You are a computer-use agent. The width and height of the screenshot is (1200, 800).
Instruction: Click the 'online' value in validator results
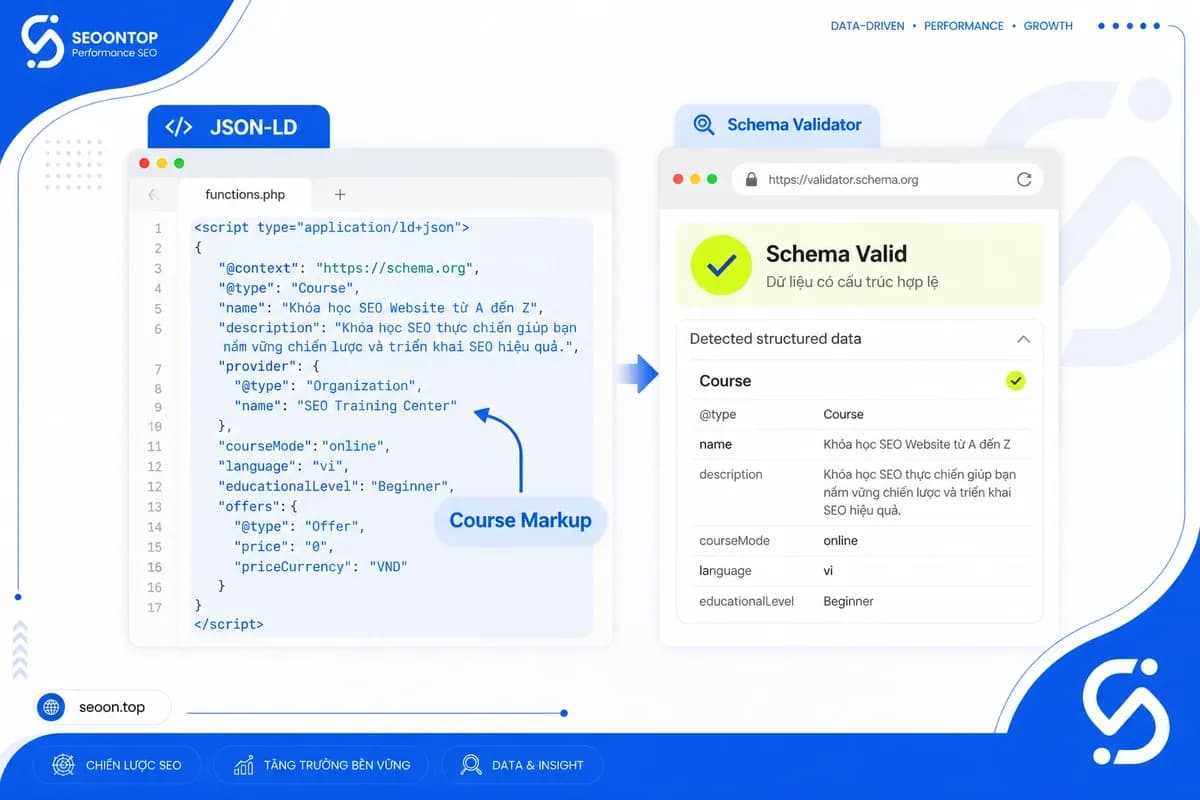840,541
